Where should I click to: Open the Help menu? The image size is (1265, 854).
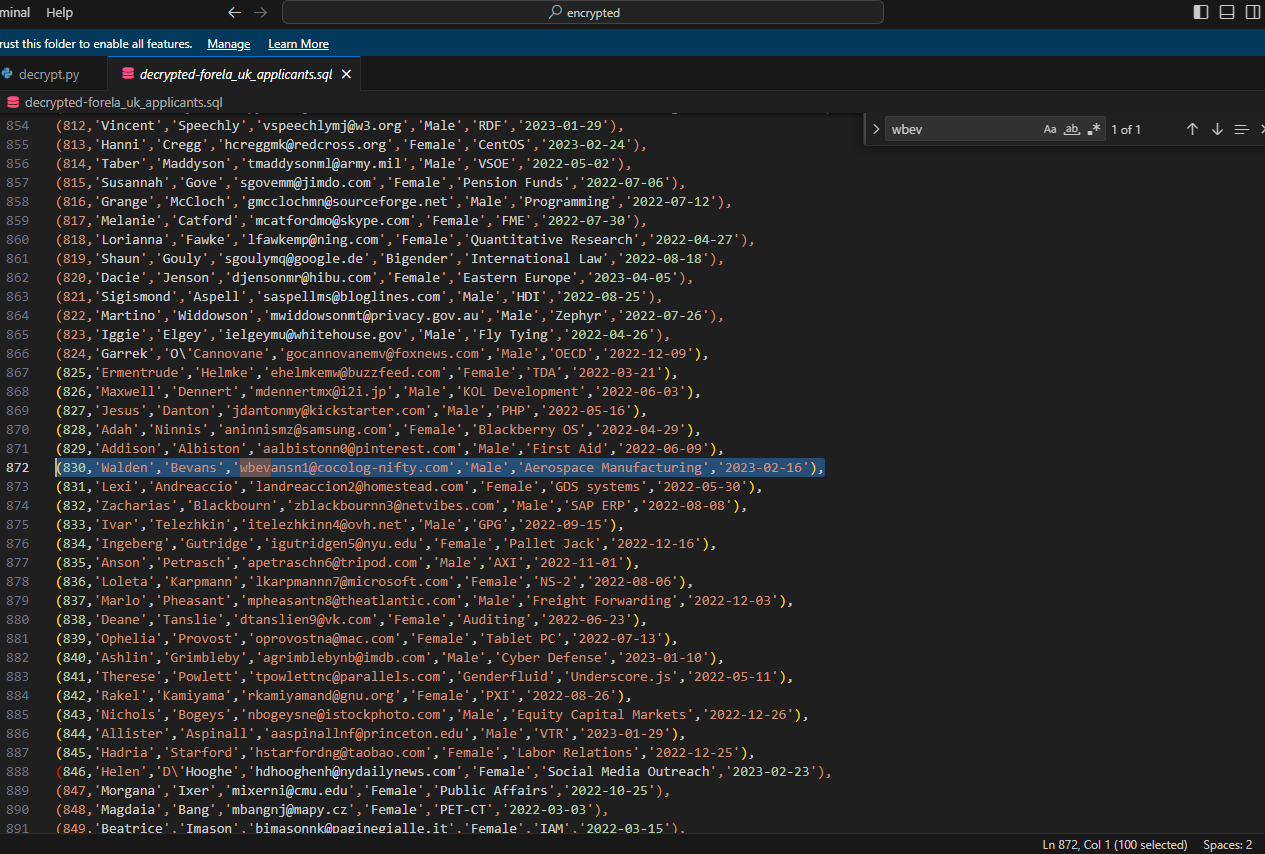(x=60, y=13)
